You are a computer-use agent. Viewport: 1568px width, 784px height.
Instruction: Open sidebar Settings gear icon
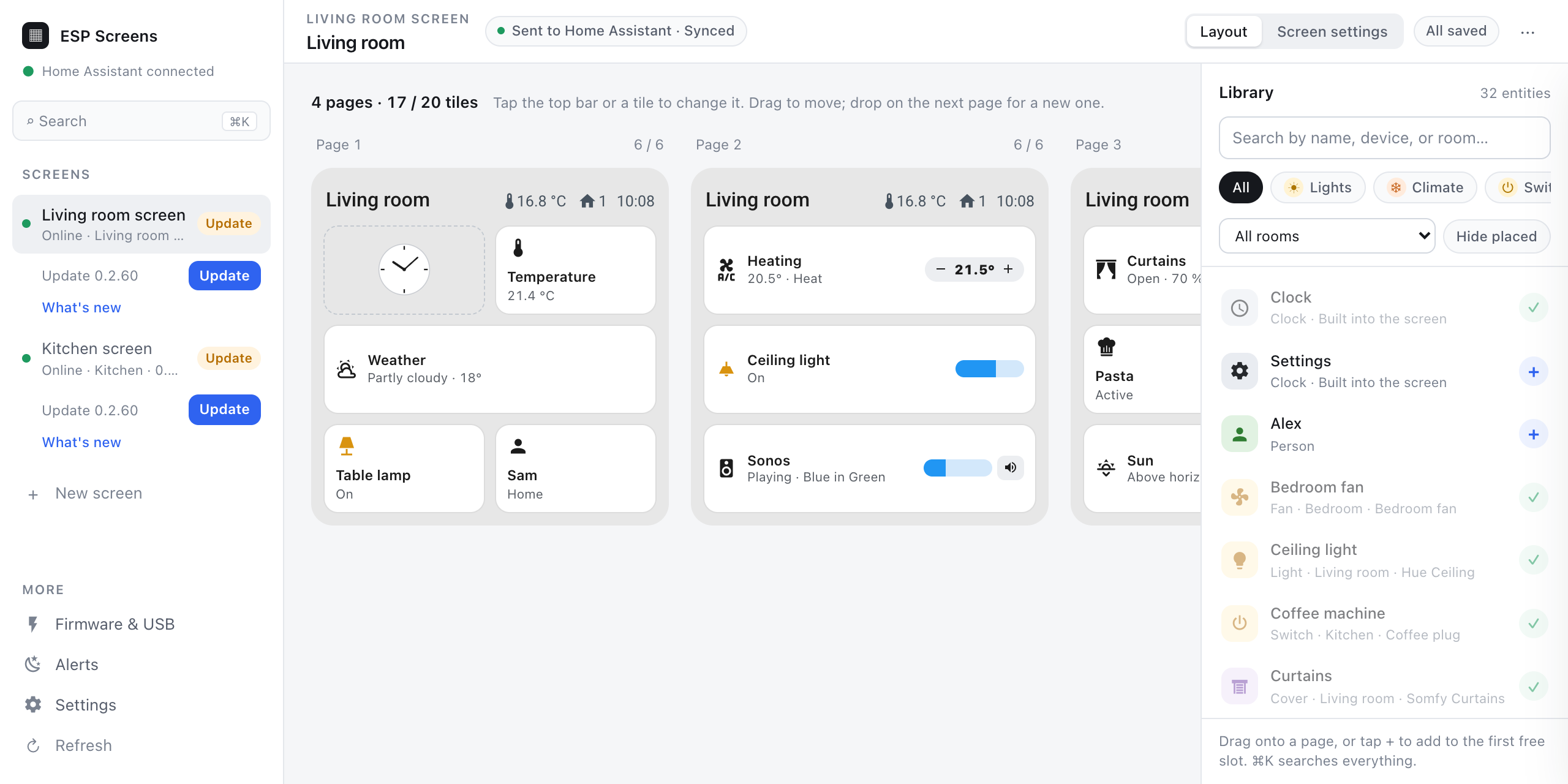[x=33, y=705]
